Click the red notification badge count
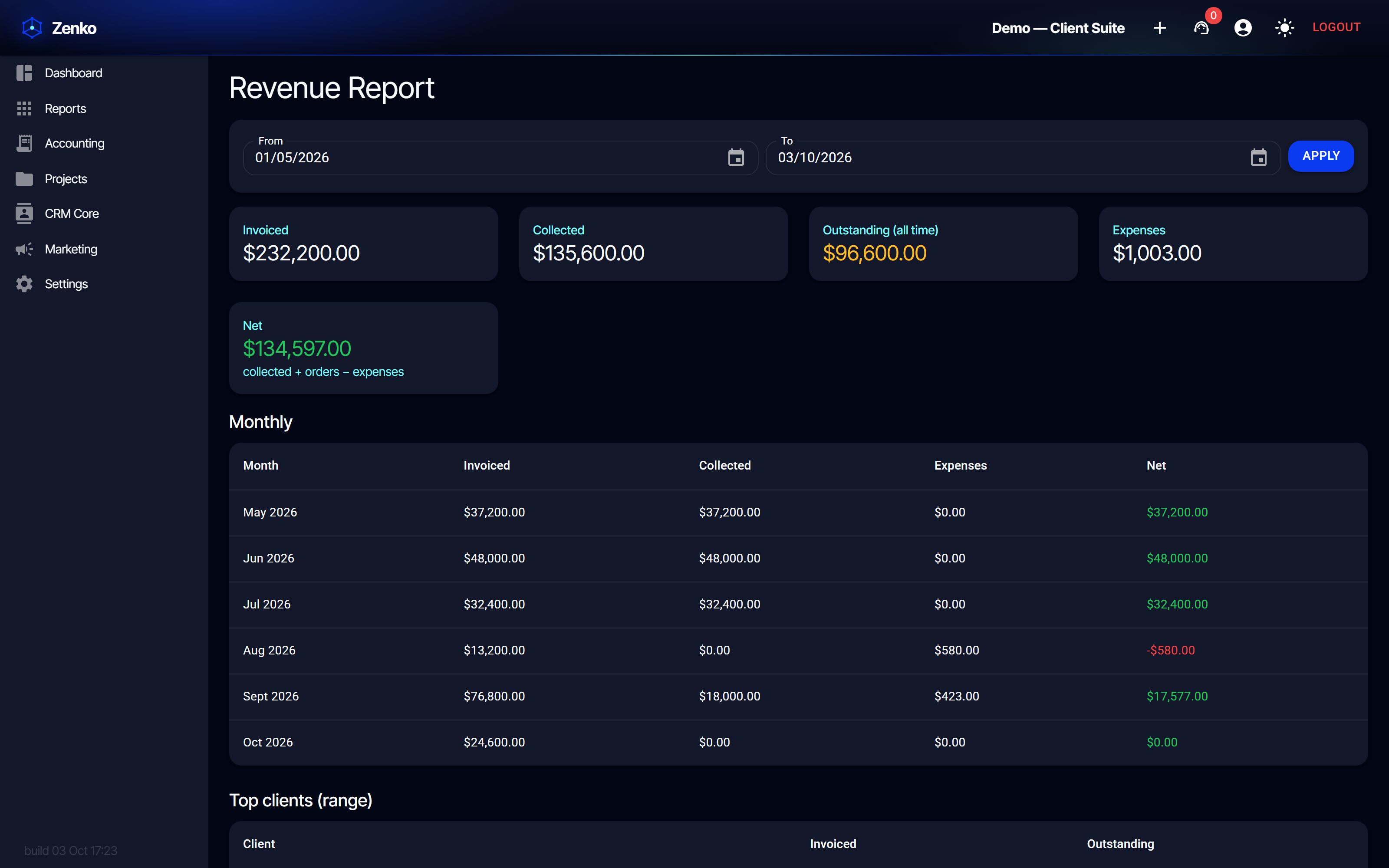The image size is (1389, 868). tap(1213, 16)
